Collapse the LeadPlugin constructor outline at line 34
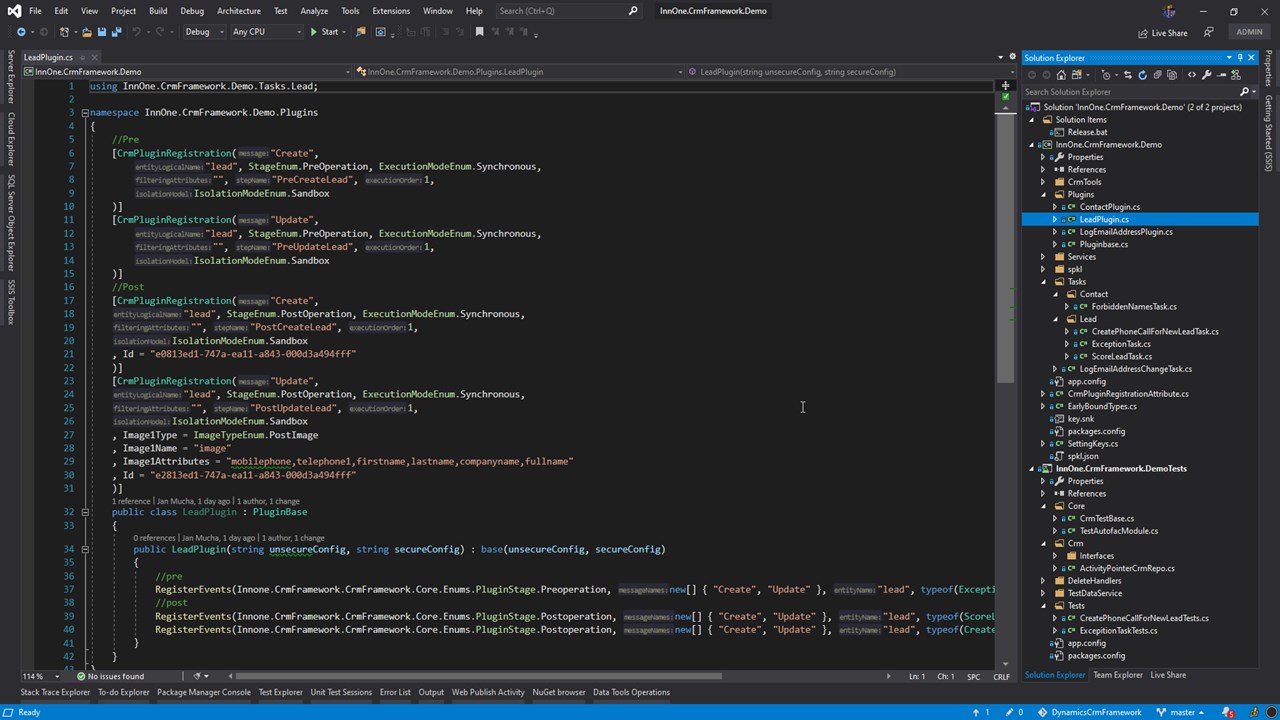 85,549
